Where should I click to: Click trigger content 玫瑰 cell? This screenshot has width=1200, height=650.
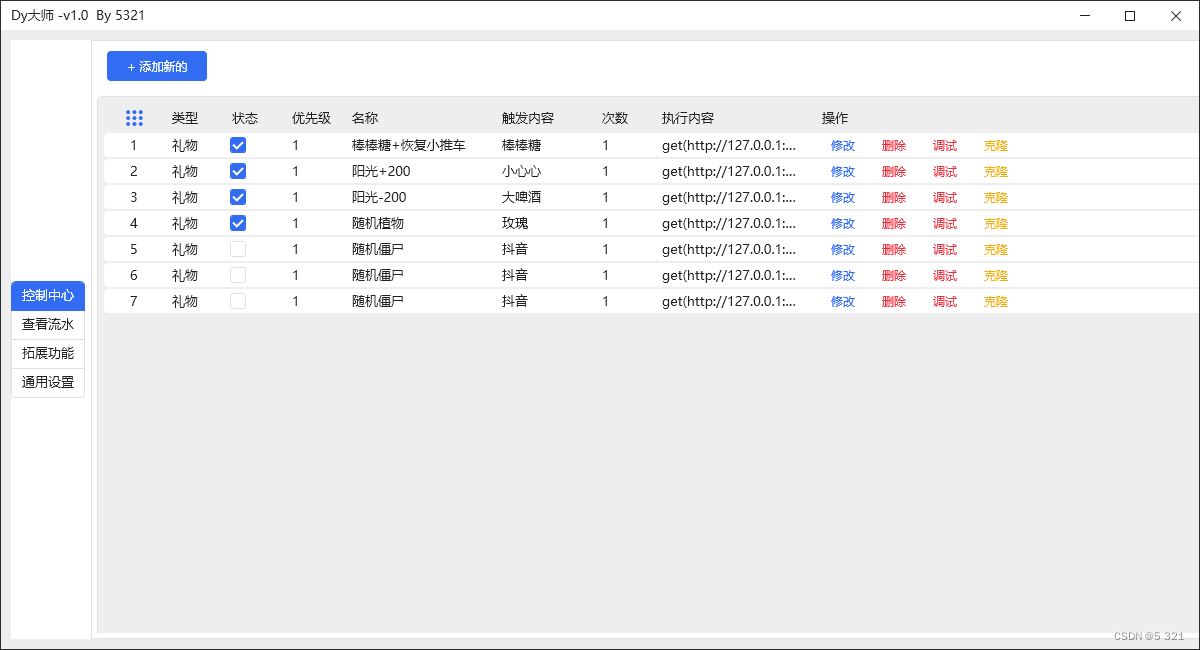515,223
